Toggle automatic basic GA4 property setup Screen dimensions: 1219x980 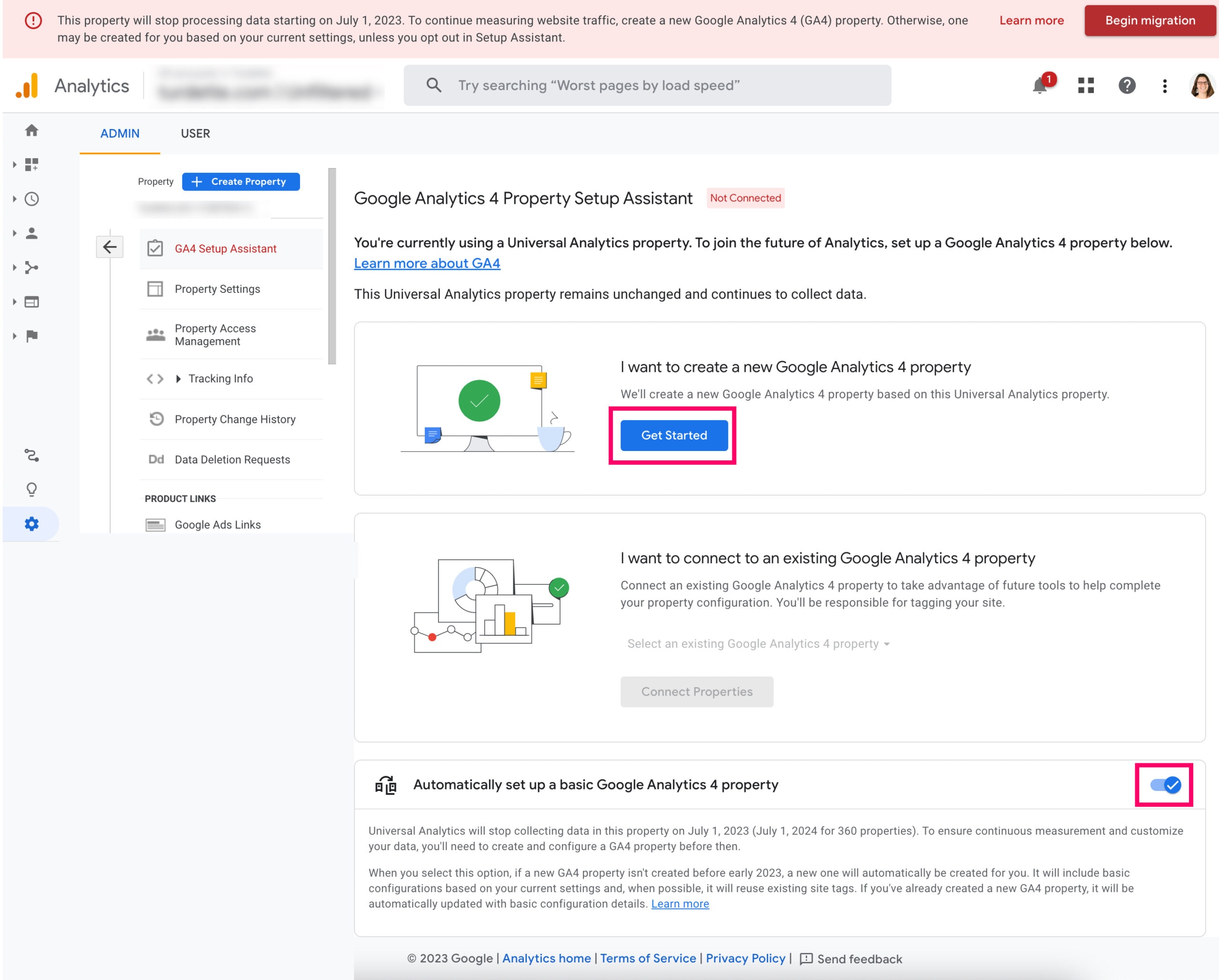(x=1165, y=785)
